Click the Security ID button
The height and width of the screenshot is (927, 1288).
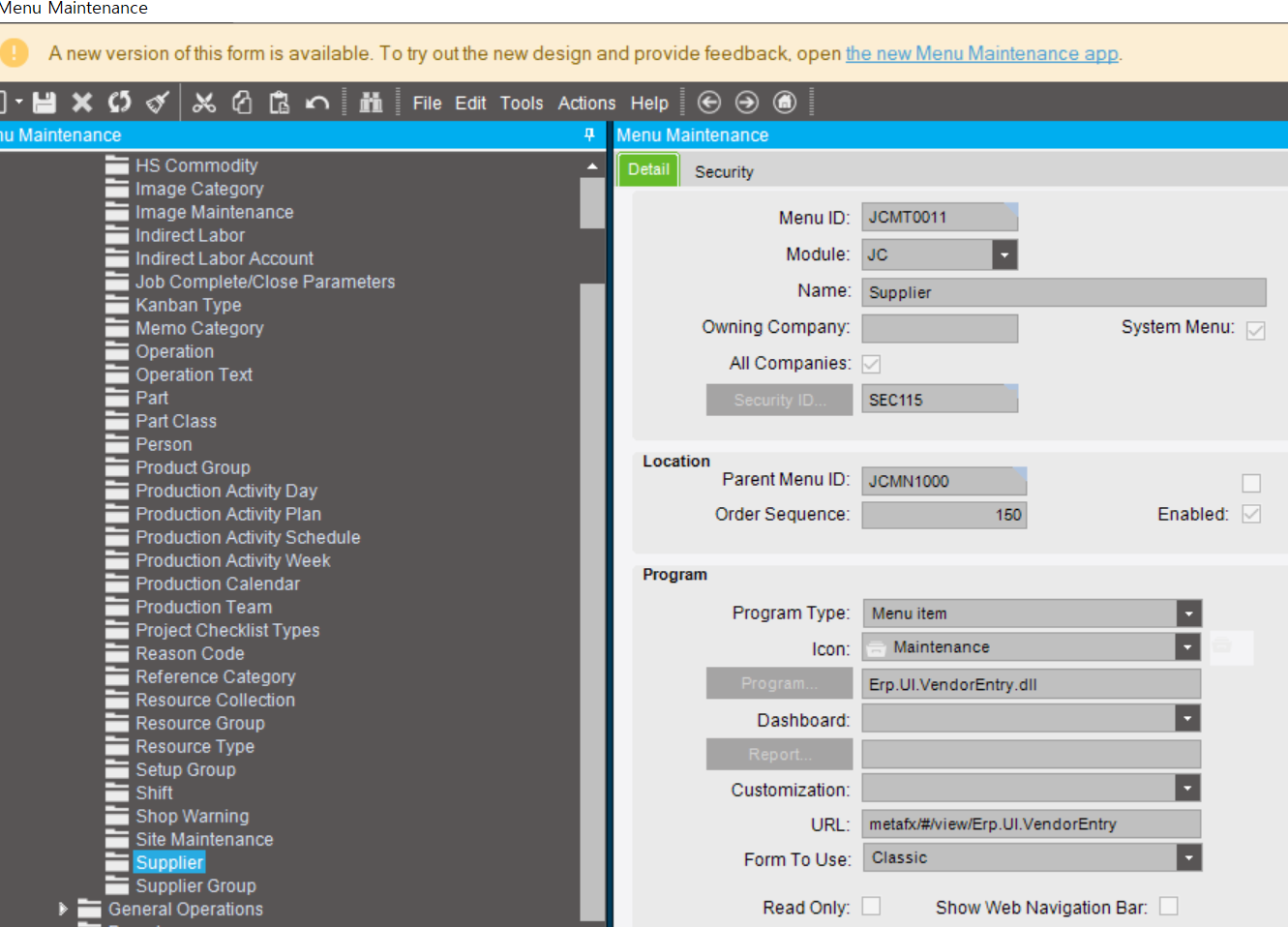click(779, 400)
